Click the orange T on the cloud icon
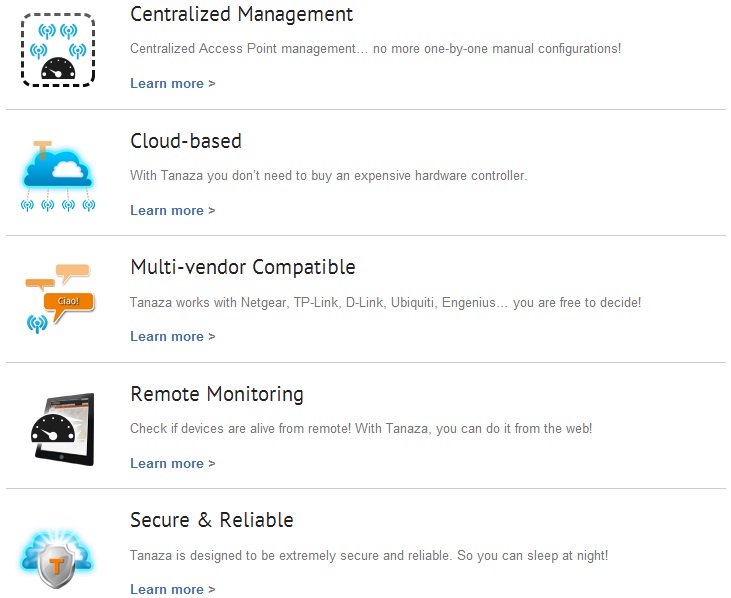The image size is (731, 598). (42, 150)
